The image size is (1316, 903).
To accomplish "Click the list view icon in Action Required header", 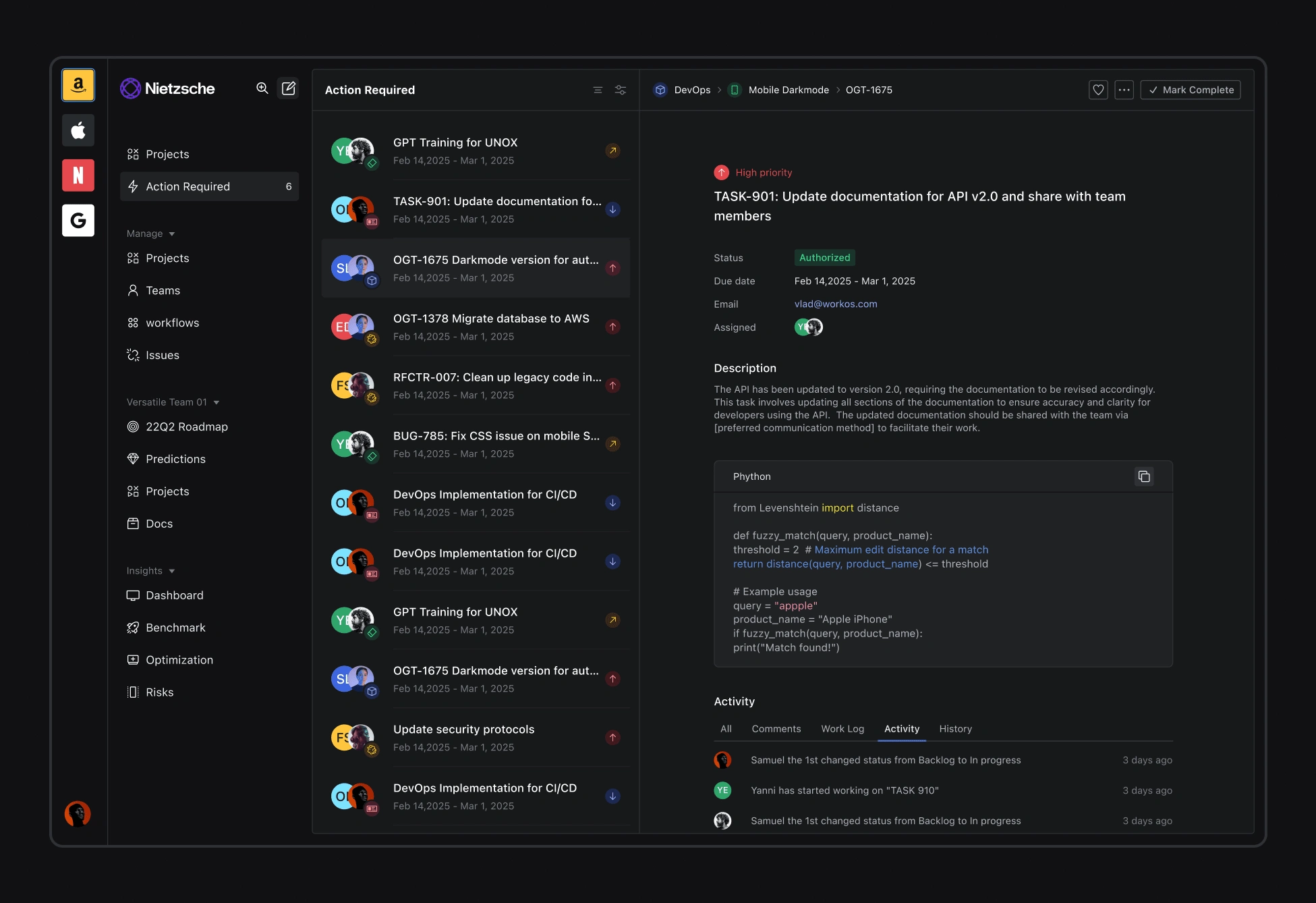I will tap(598, 90).
